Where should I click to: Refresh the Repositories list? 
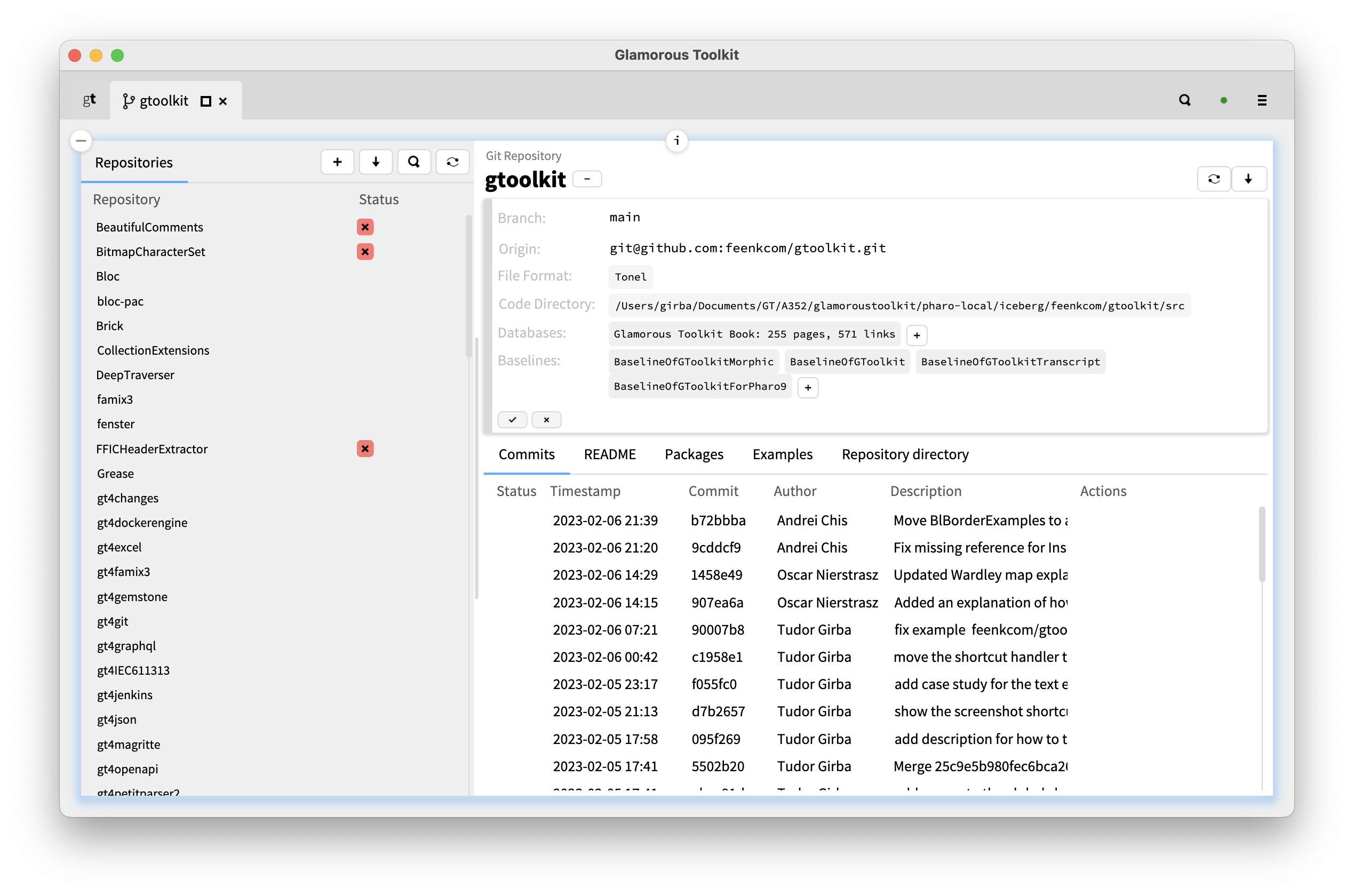[452, 162]
